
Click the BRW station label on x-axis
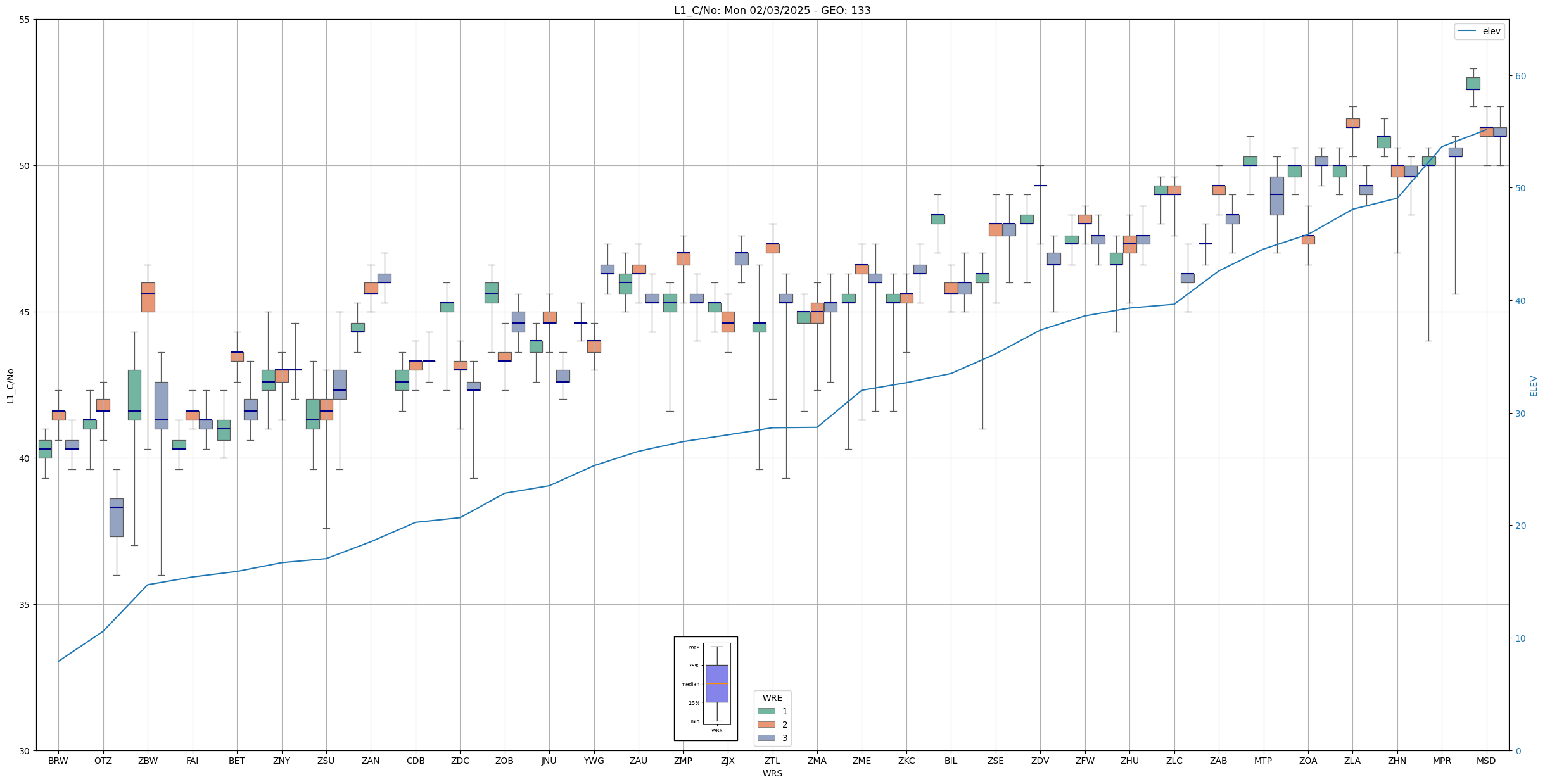[58, 761]
